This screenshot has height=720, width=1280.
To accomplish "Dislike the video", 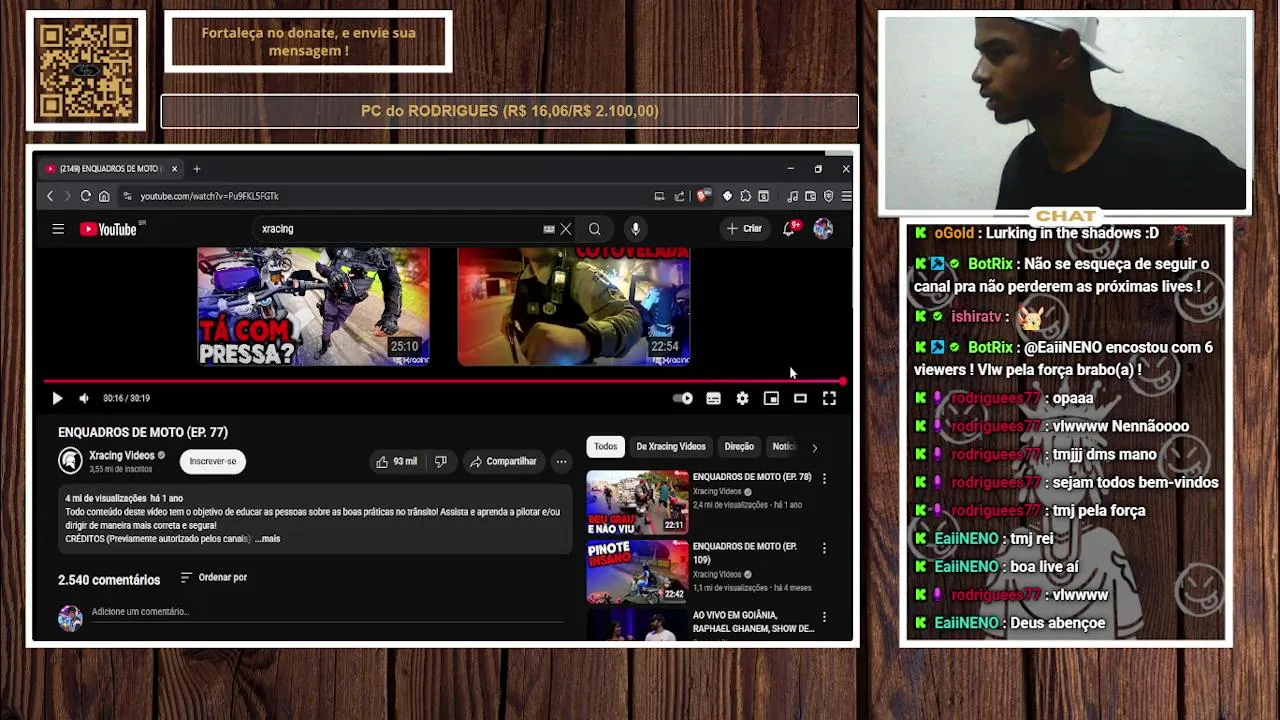I will 441,461.
